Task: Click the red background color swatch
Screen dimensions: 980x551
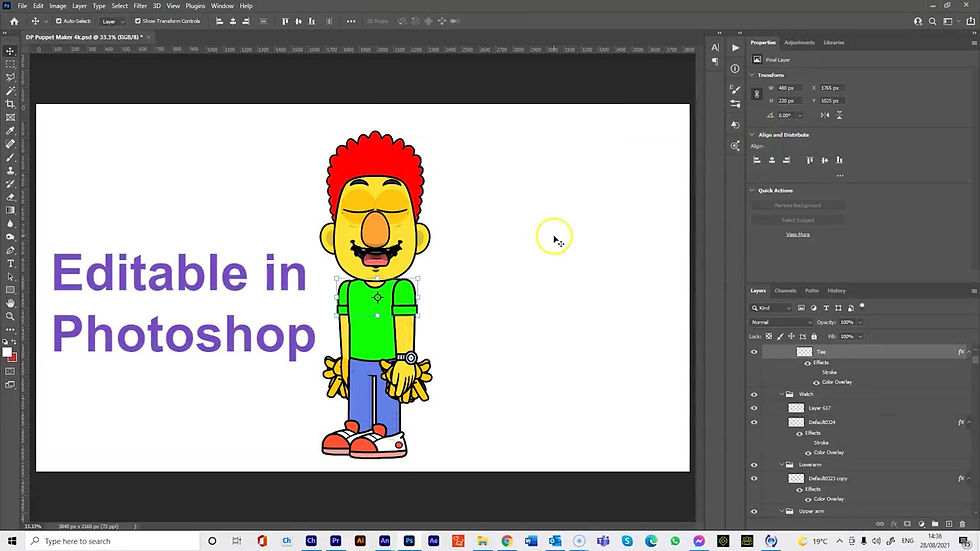Action: tap(14, 359)
